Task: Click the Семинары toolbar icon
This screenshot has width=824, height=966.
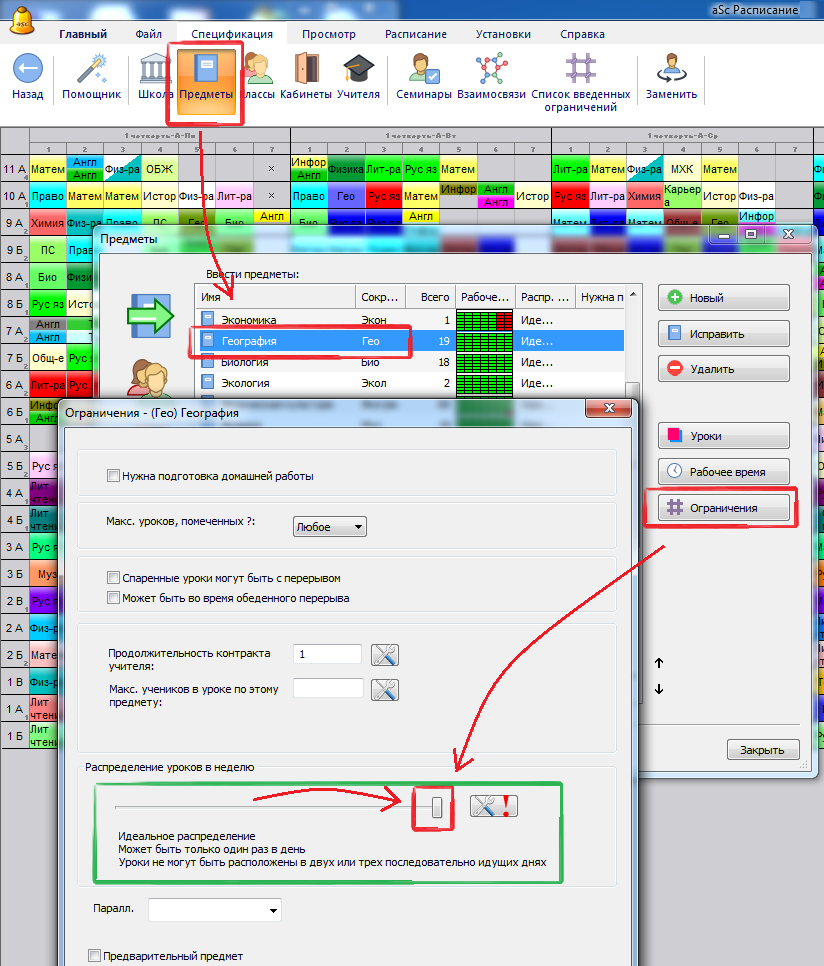Action: coord(424,70)
